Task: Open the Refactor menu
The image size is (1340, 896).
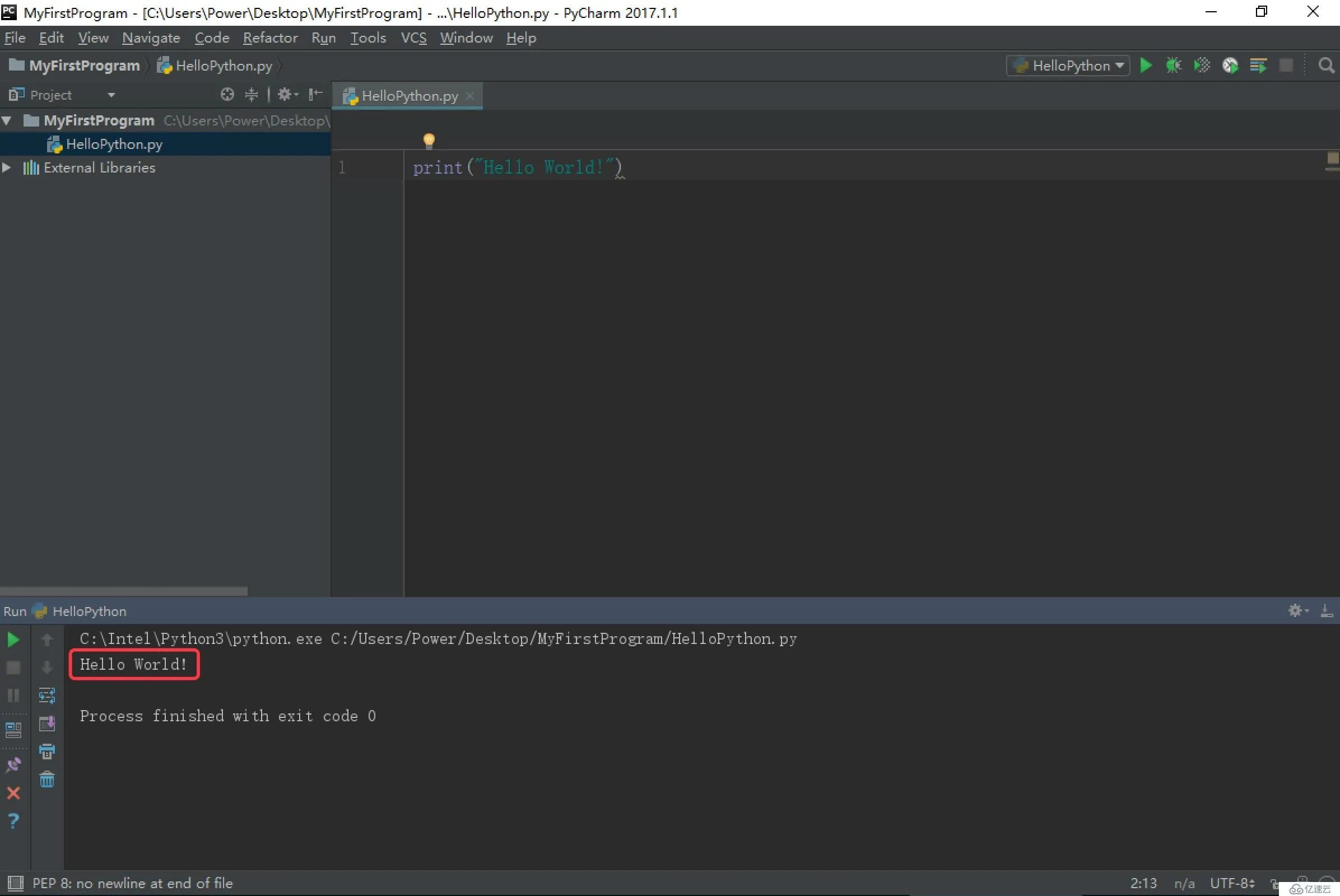Action: click(x=270, y=38)
